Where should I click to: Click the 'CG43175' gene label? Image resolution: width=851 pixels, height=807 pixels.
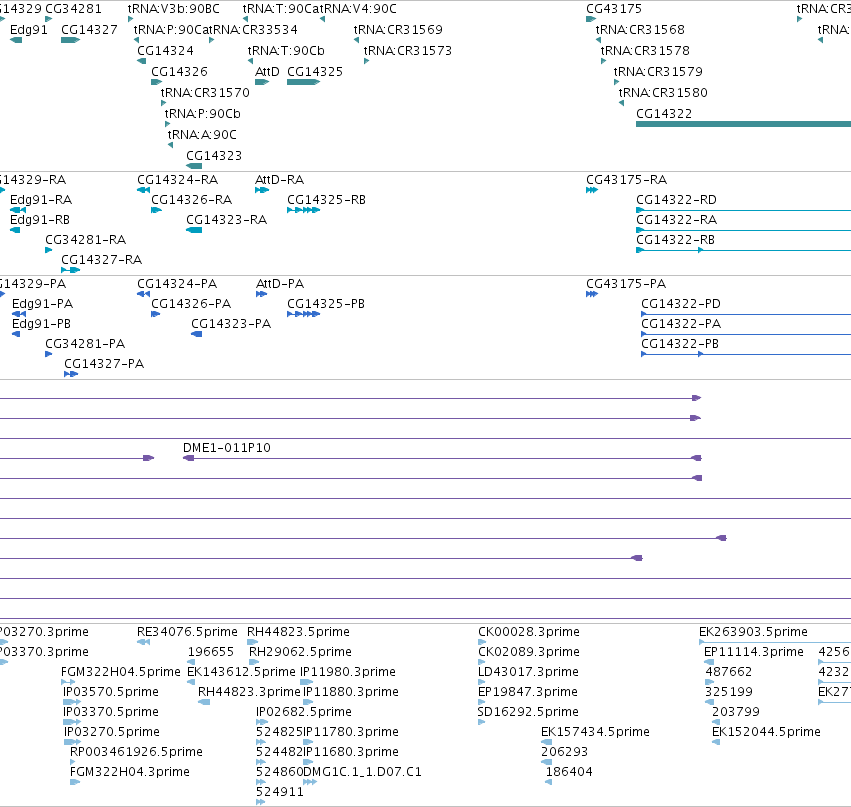[x=614, y=9]
